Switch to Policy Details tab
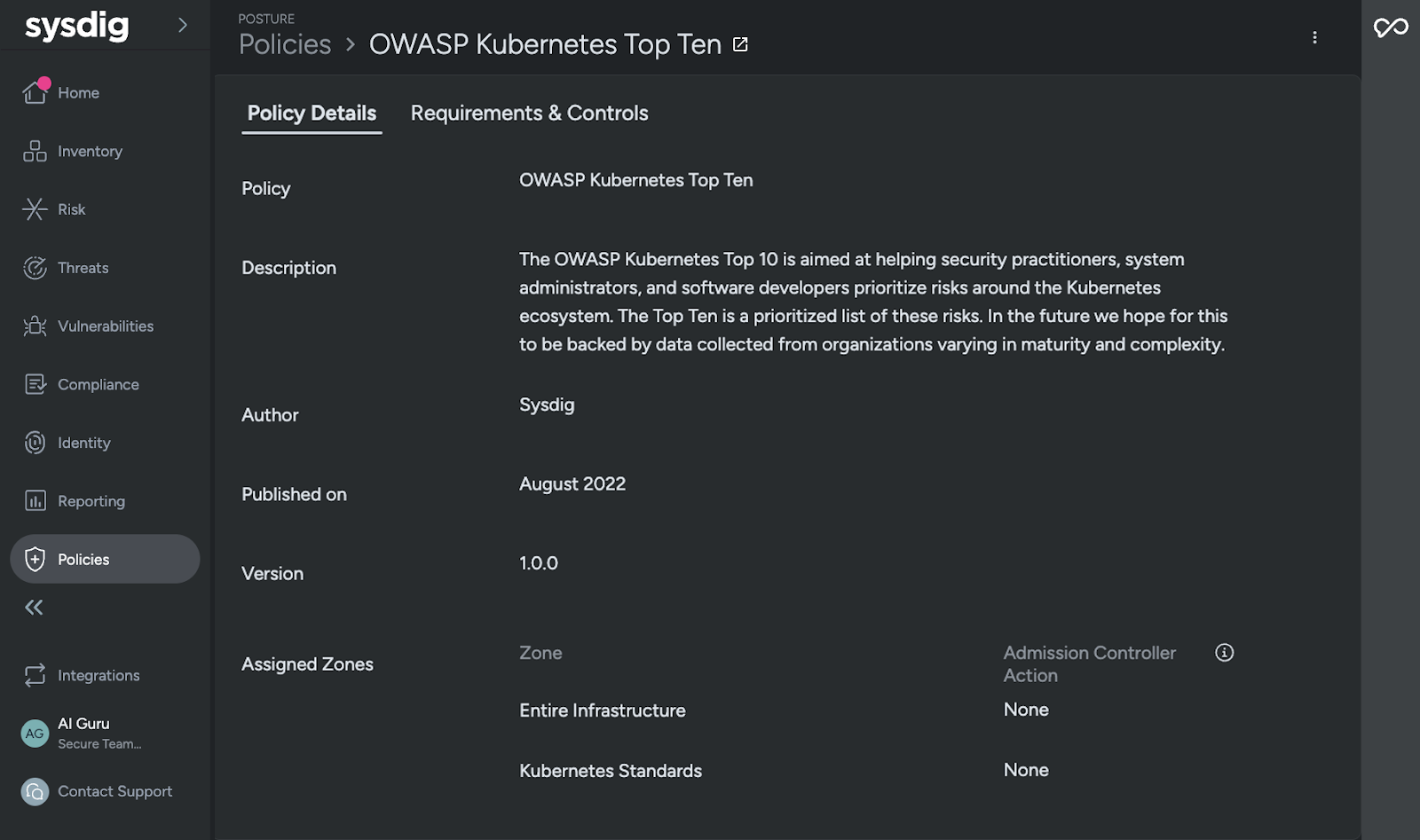This screenshot has height=840, width=1420. 312,114
